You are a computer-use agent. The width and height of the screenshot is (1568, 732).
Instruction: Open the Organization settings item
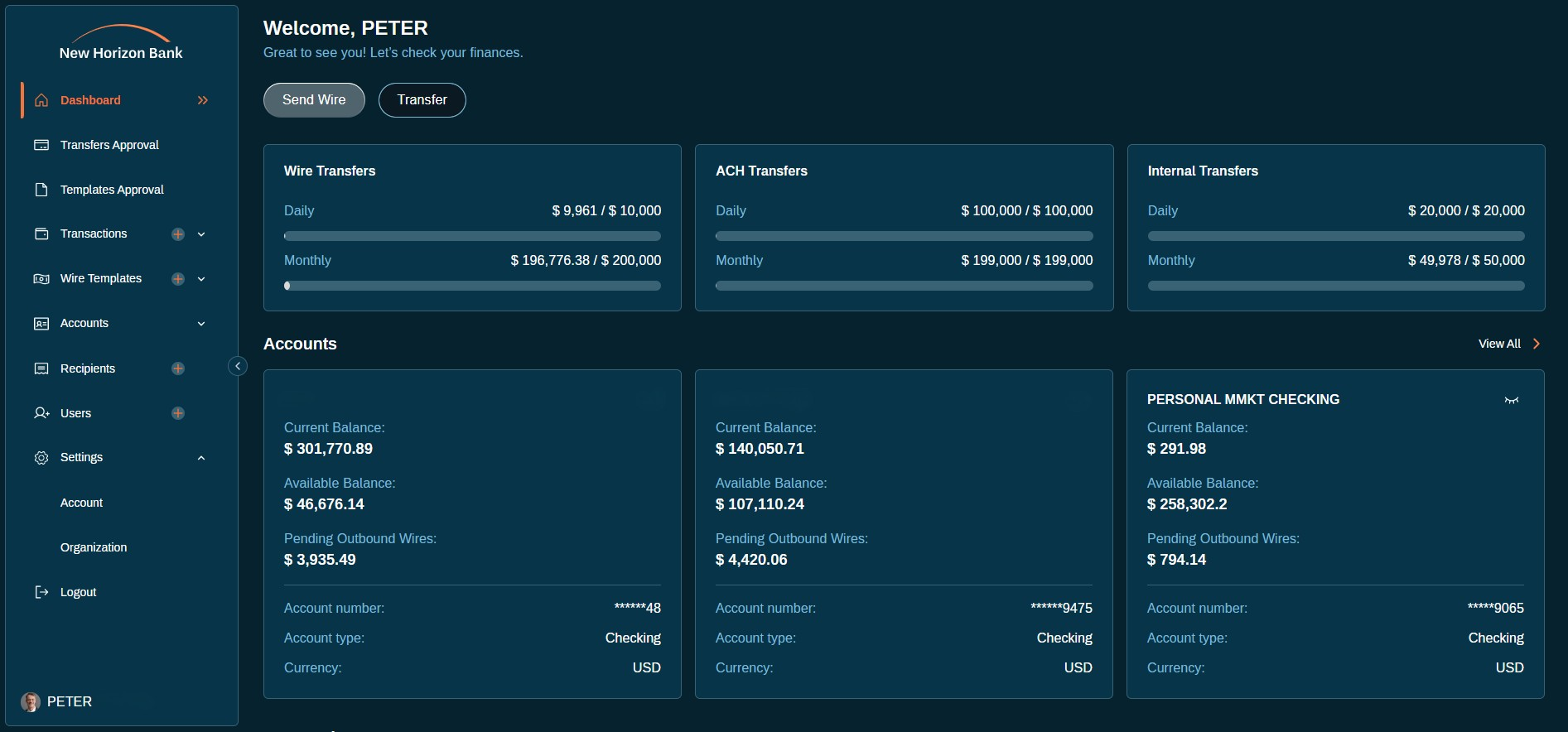click(x=94, y=547)
